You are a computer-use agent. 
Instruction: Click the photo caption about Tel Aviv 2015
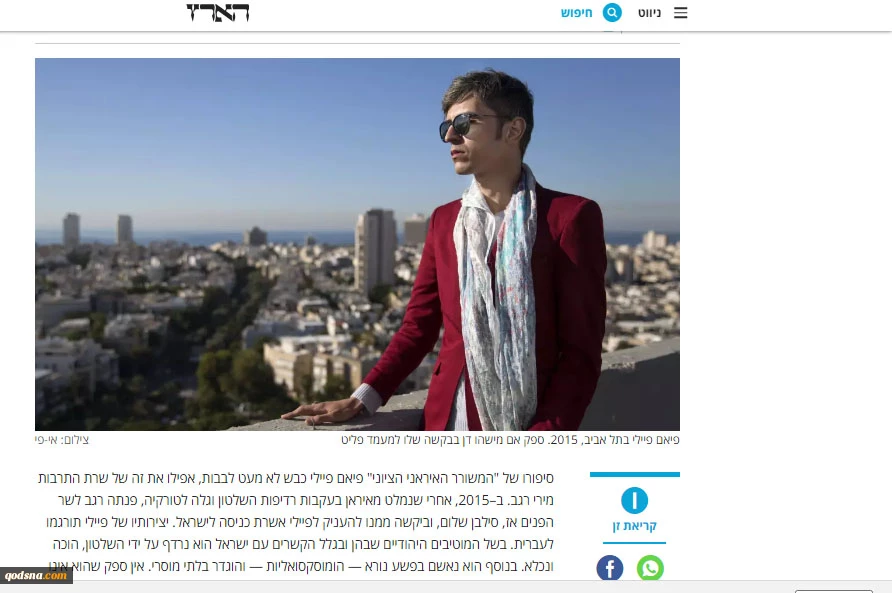point(510,440)
